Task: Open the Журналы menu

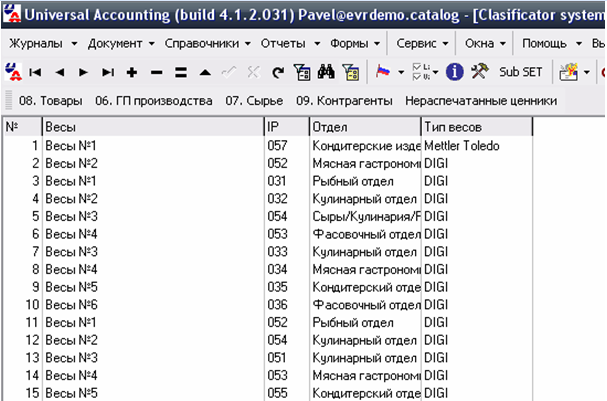Action: tap(43, 43)
